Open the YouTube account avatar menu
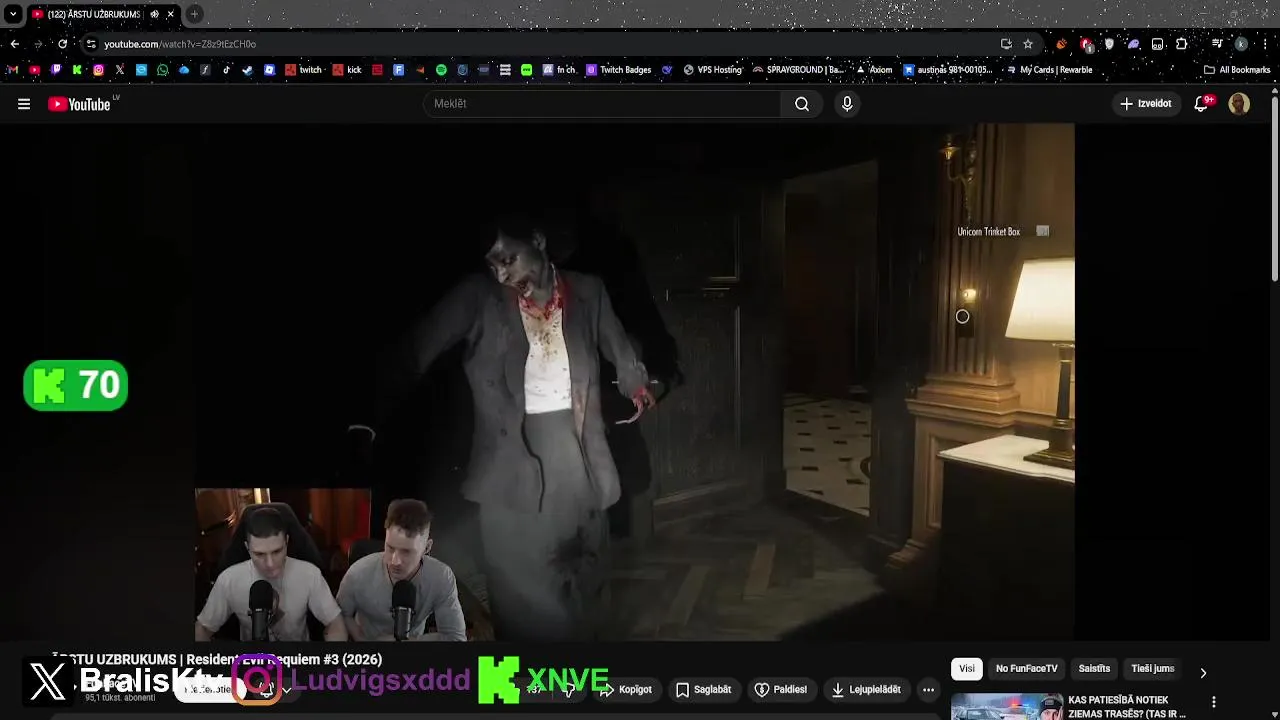 pyautogui.click(x=1239, y=104)
